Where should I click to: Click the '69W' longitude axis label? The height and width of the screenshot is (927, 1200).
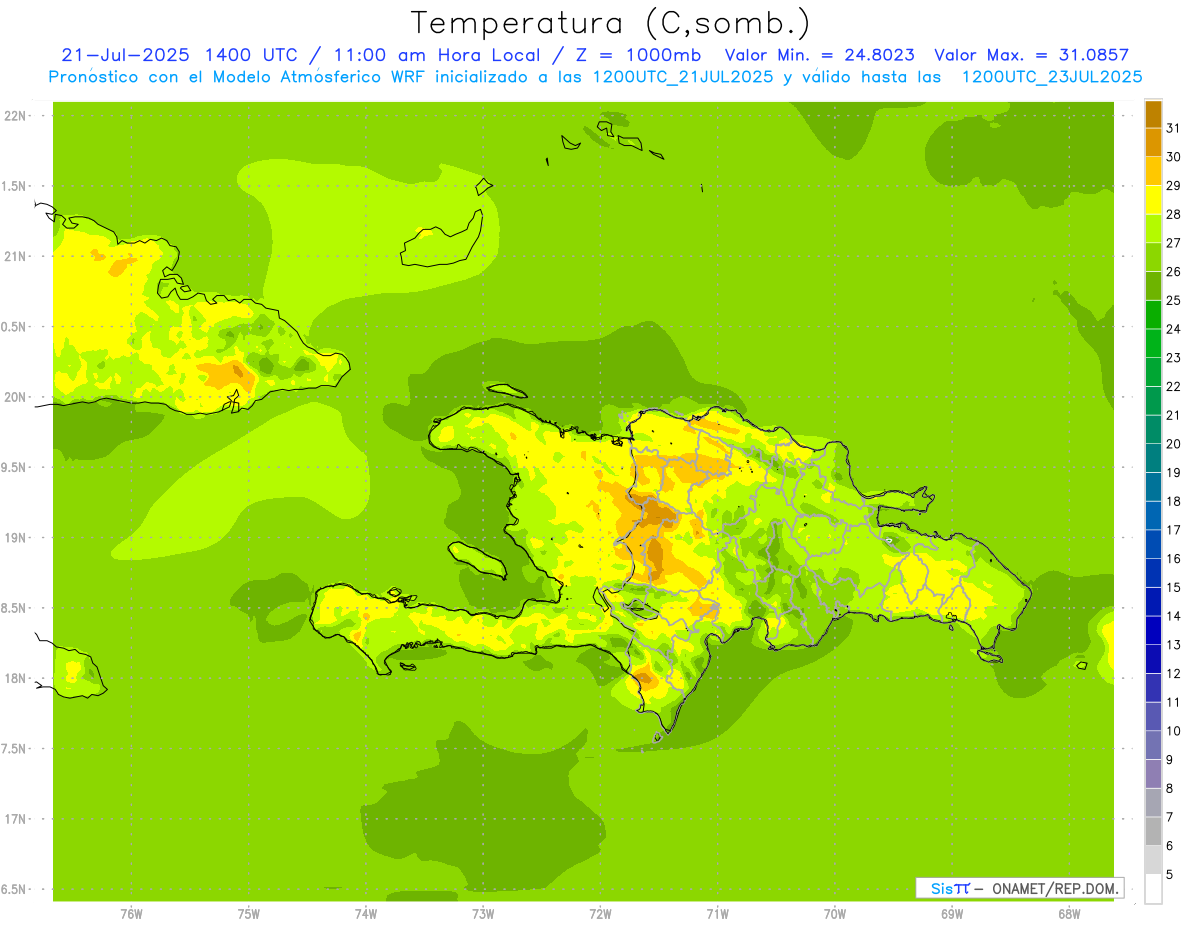coord(952,913)
